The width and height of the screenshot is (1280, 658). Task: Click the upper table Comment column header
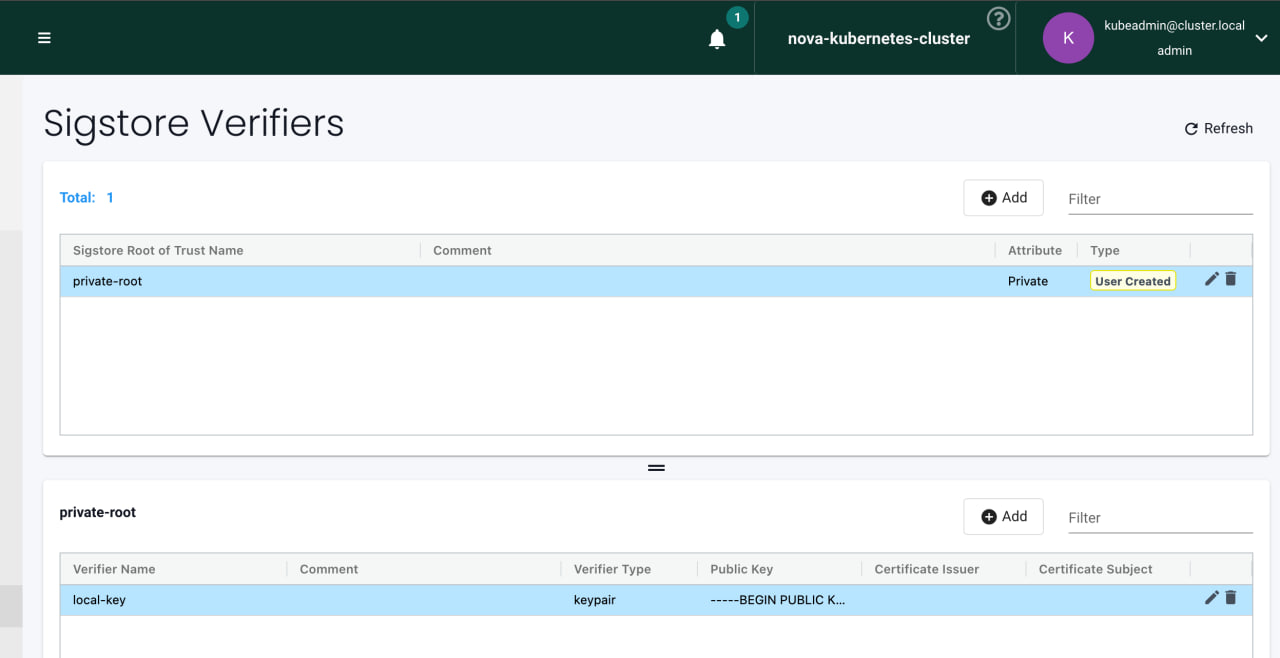pos(462,250)
